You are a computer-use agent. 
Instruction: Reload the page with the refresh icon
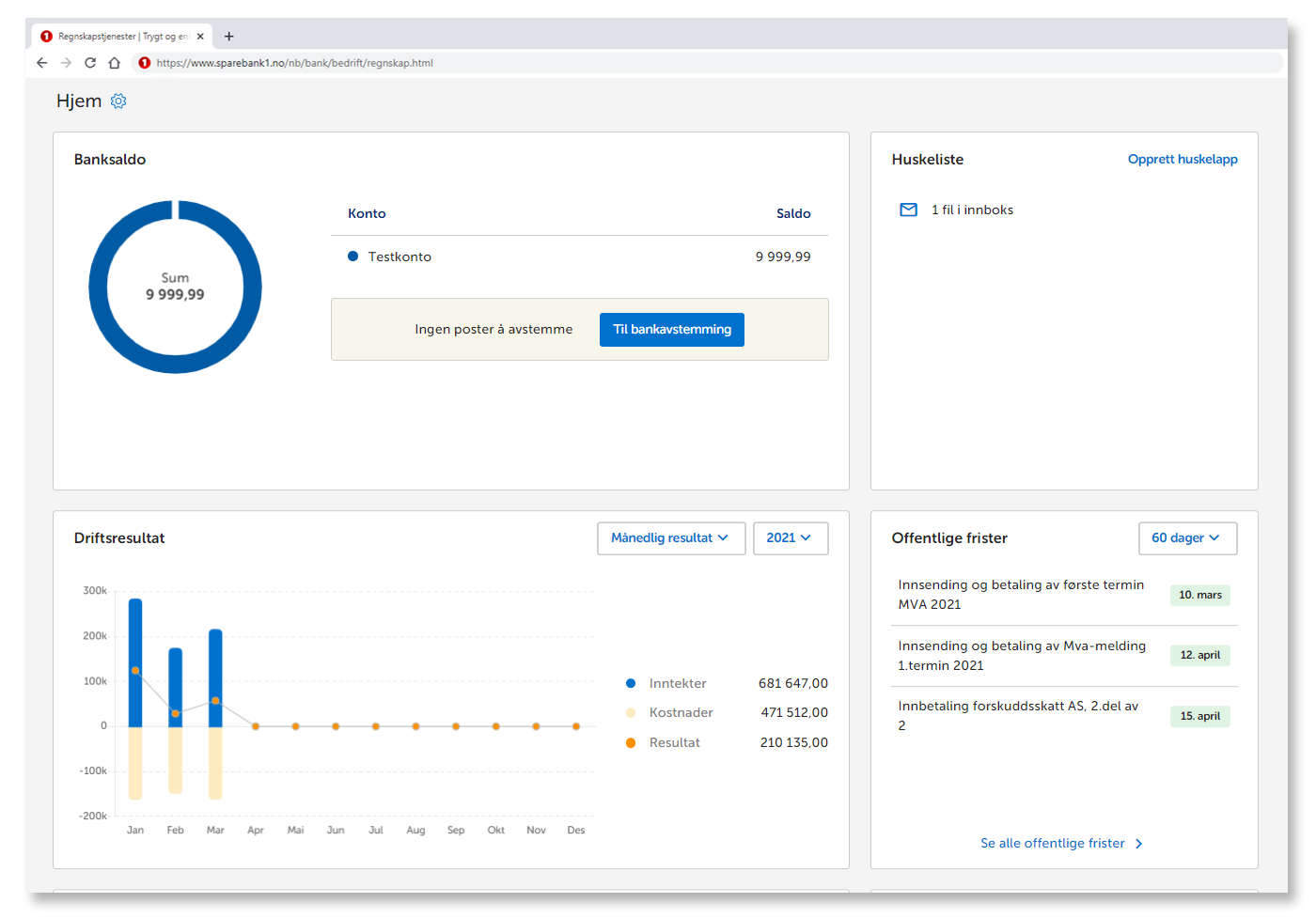tap(90, 63)
